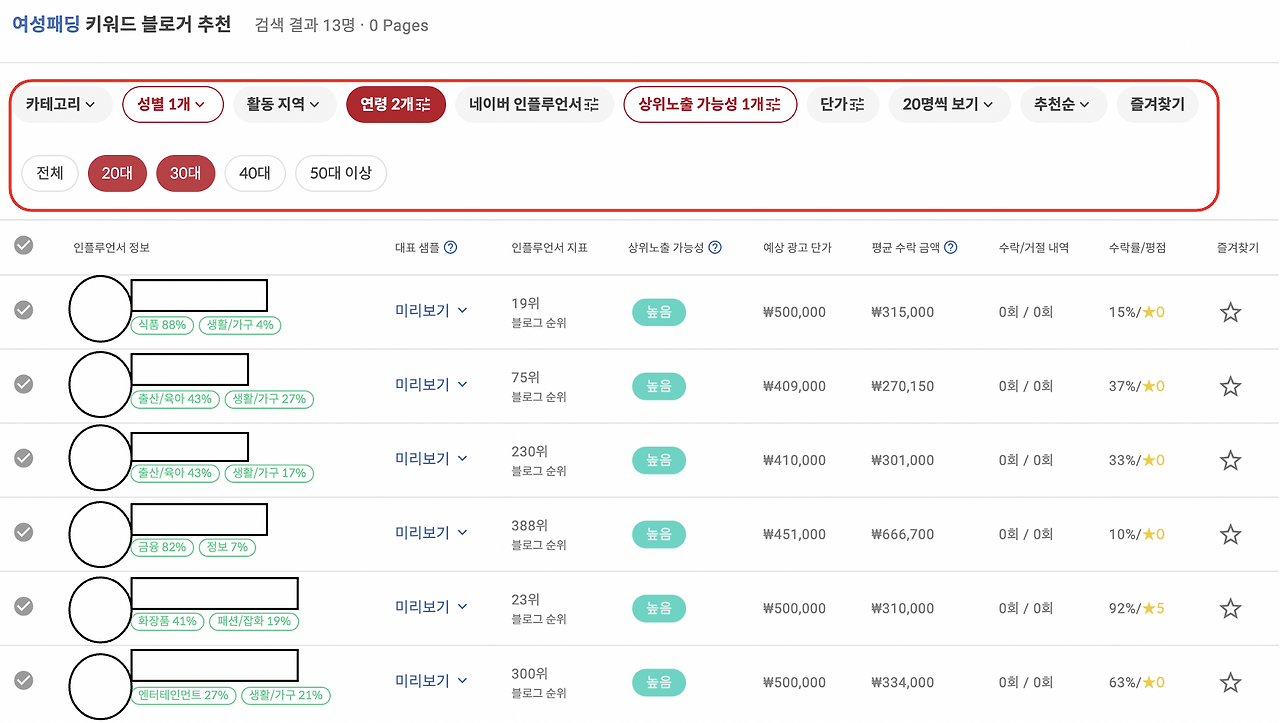Star the last visible influencer row

1230,683
